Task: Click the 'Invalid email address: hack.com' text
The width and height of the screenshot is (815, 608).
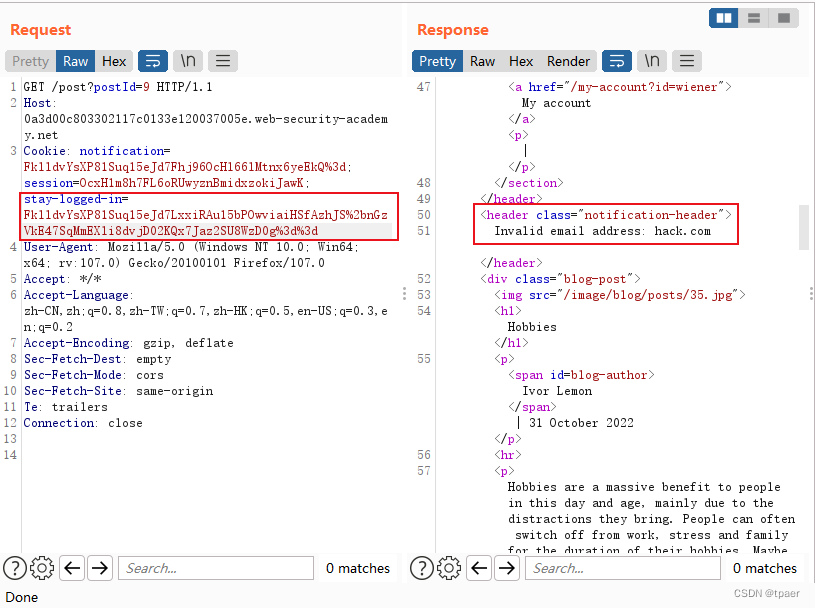Action: click(x=602, y=231)
